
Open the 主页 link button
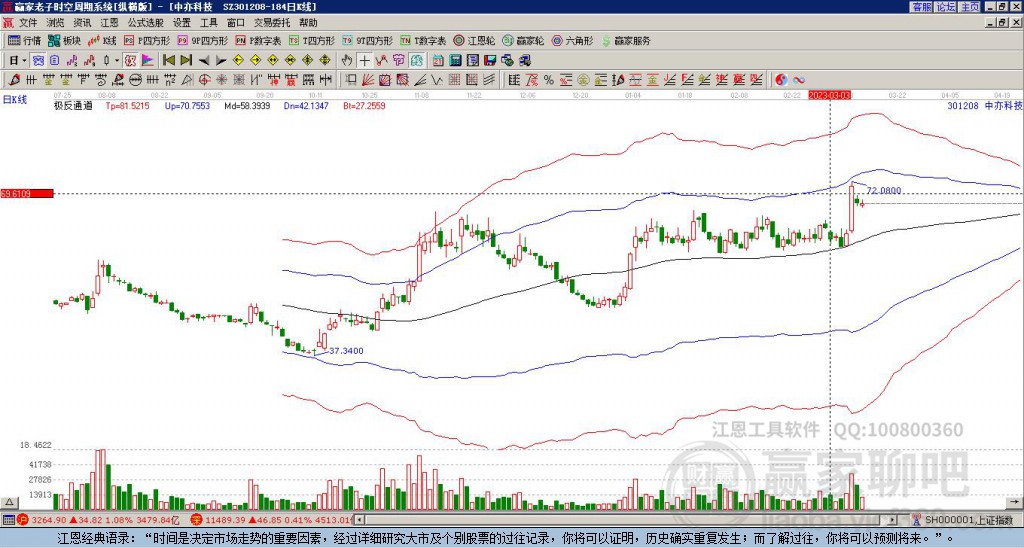[x=969, y=7]
